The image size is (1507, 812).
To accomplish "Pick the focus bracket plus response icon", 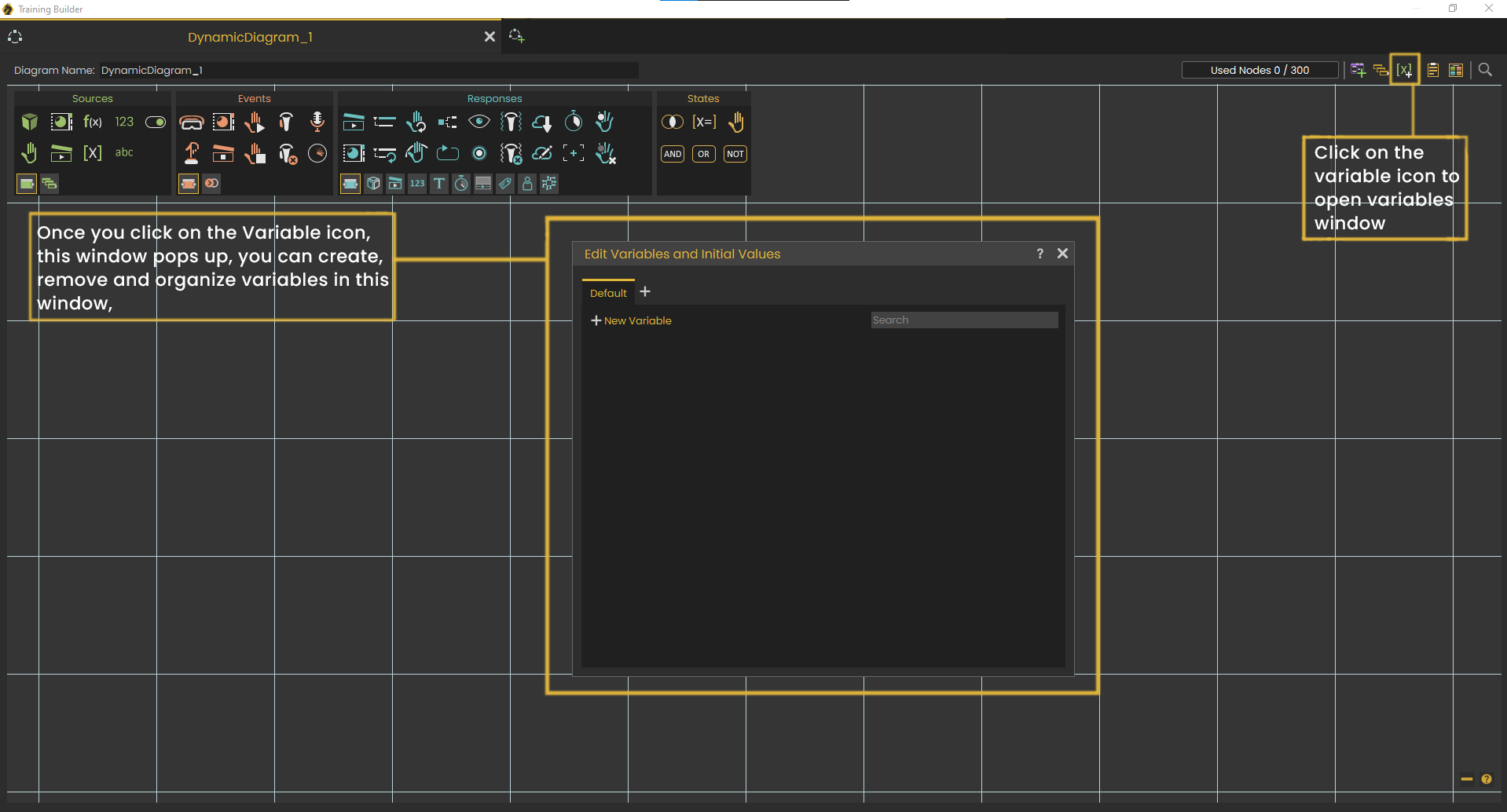I will tap(574, 153).
